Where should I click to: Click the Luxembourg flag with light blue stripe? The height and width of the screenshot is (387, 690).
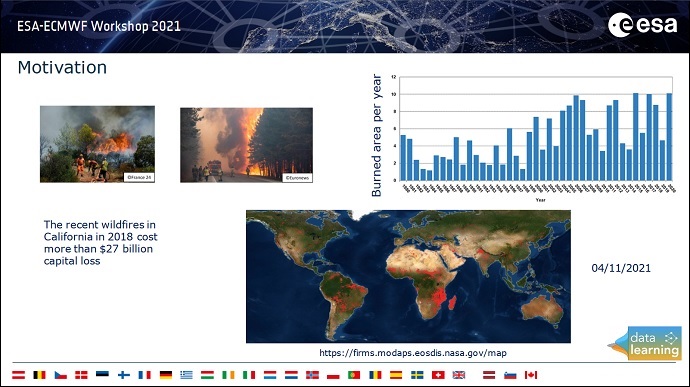pos(270,375)
